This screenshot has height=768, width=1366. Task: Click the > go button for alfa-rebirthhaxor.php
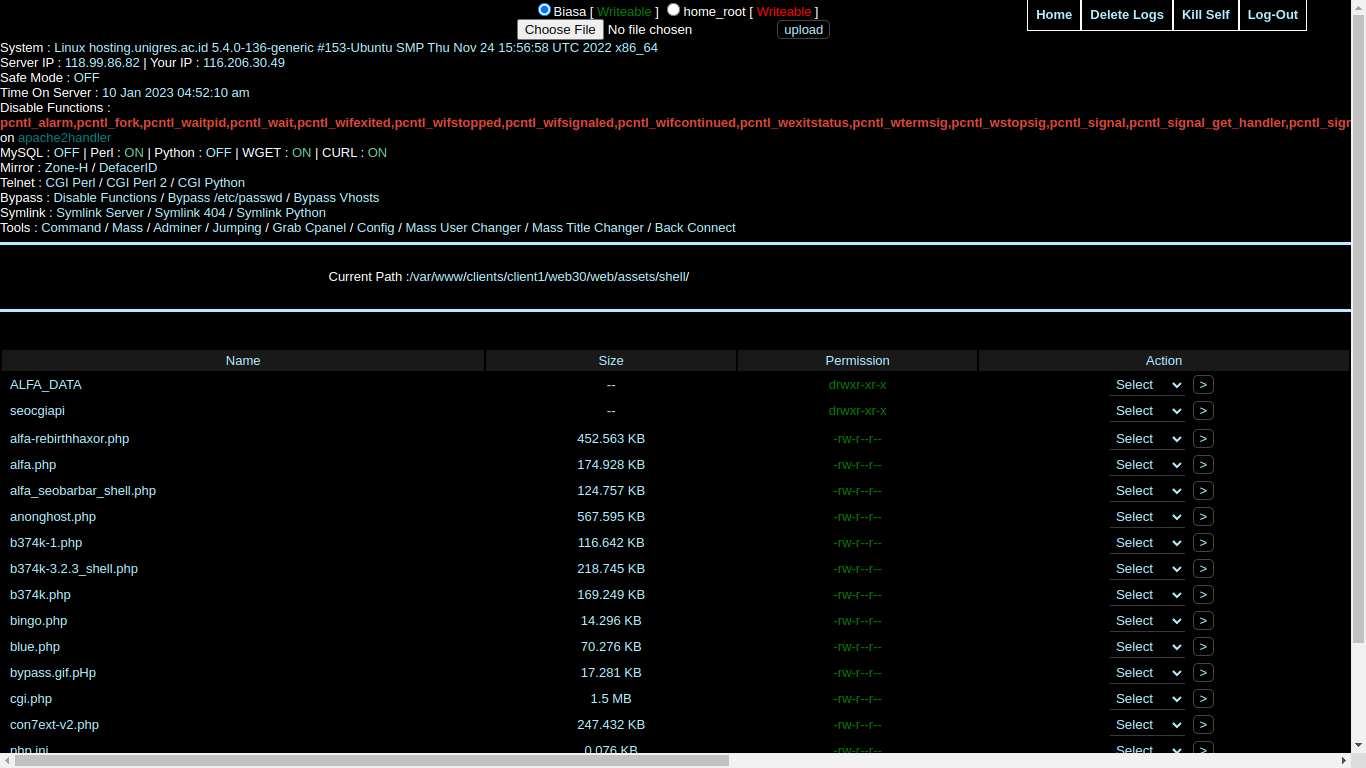(x=1203, y=439)
